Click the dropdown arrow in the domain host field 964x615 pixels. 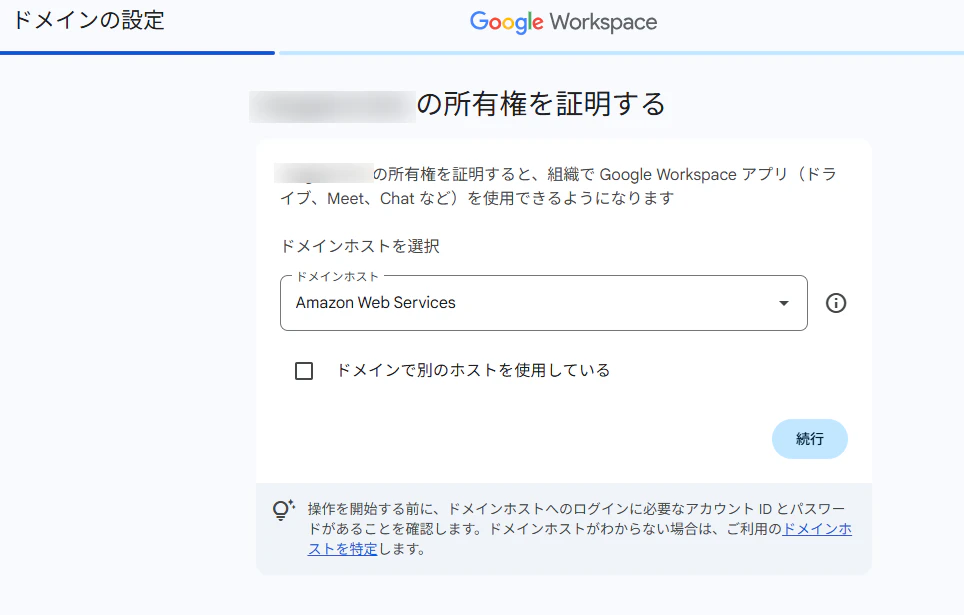(x=783, y=303)
